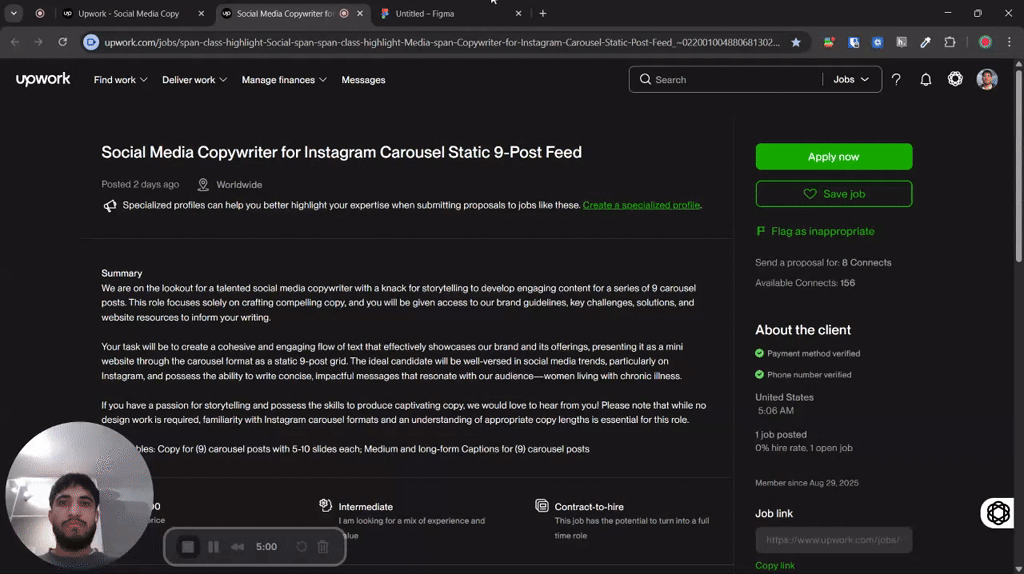
Task: Pause the screen recording
Action: click(x=214, y=547)
